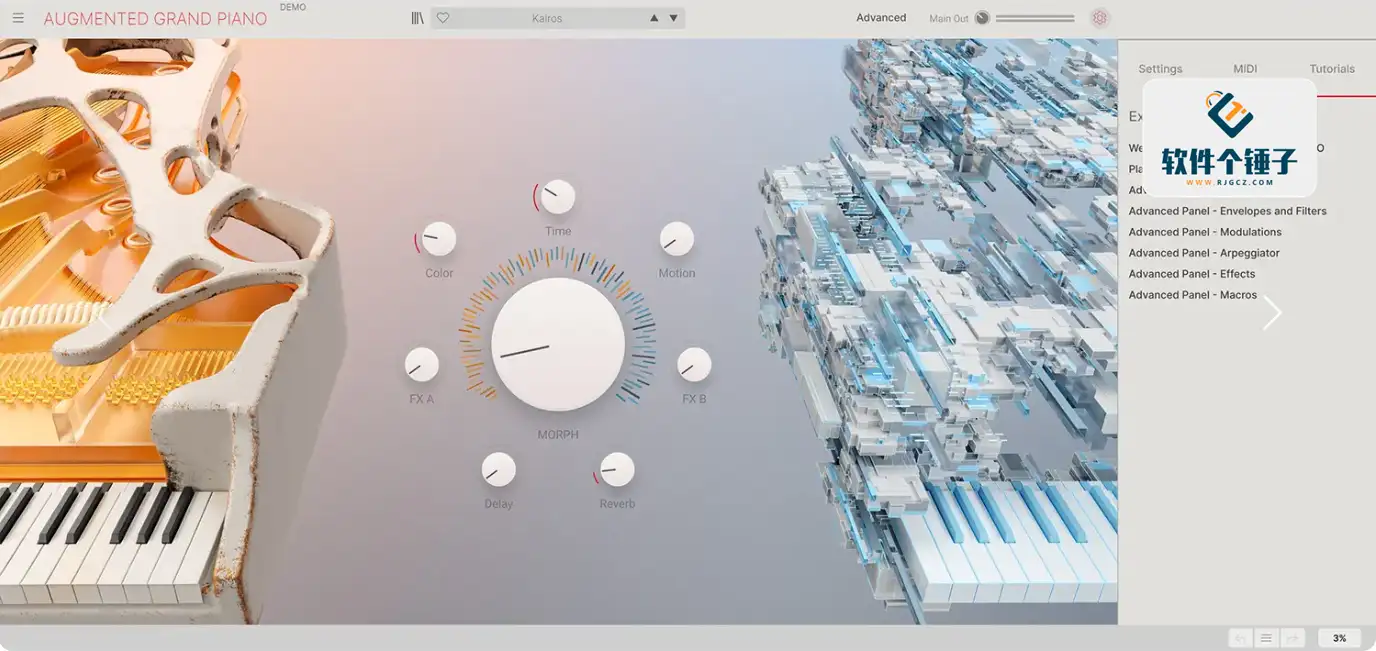The image size is (1376, 651).
Task: Click the Augmented Grand Piano title
Action: point(156,19)
